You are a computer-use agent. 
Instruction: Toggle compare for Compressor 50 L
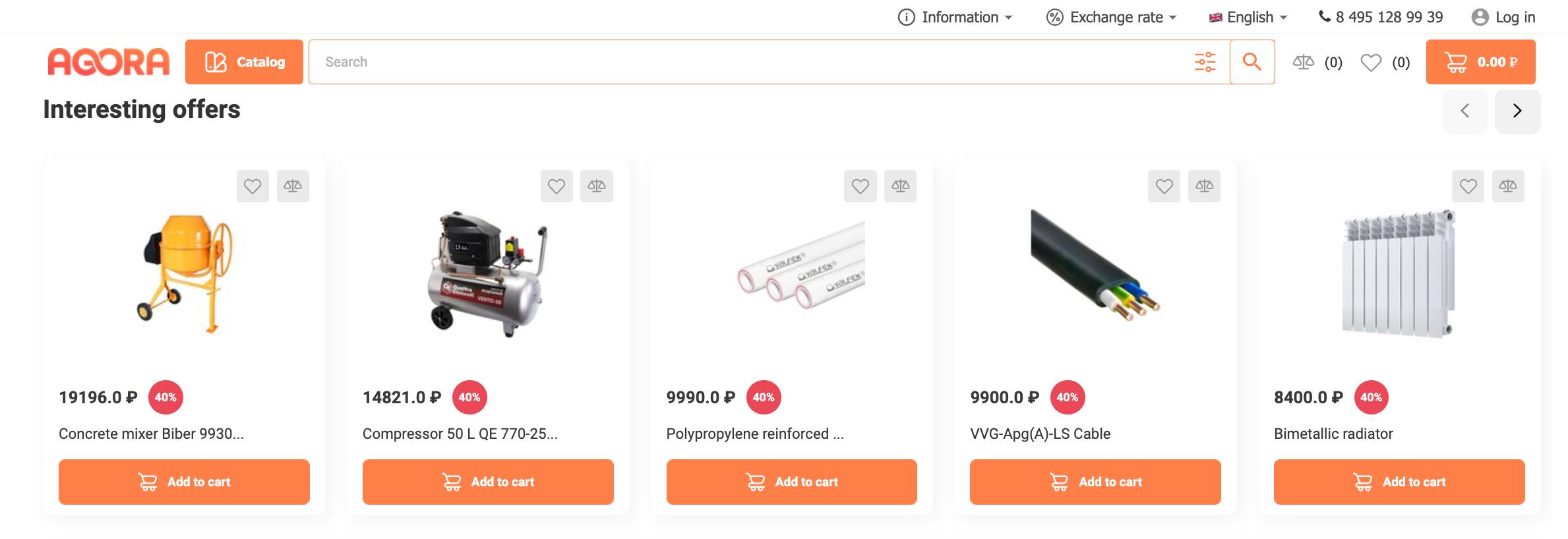point(597,186)
